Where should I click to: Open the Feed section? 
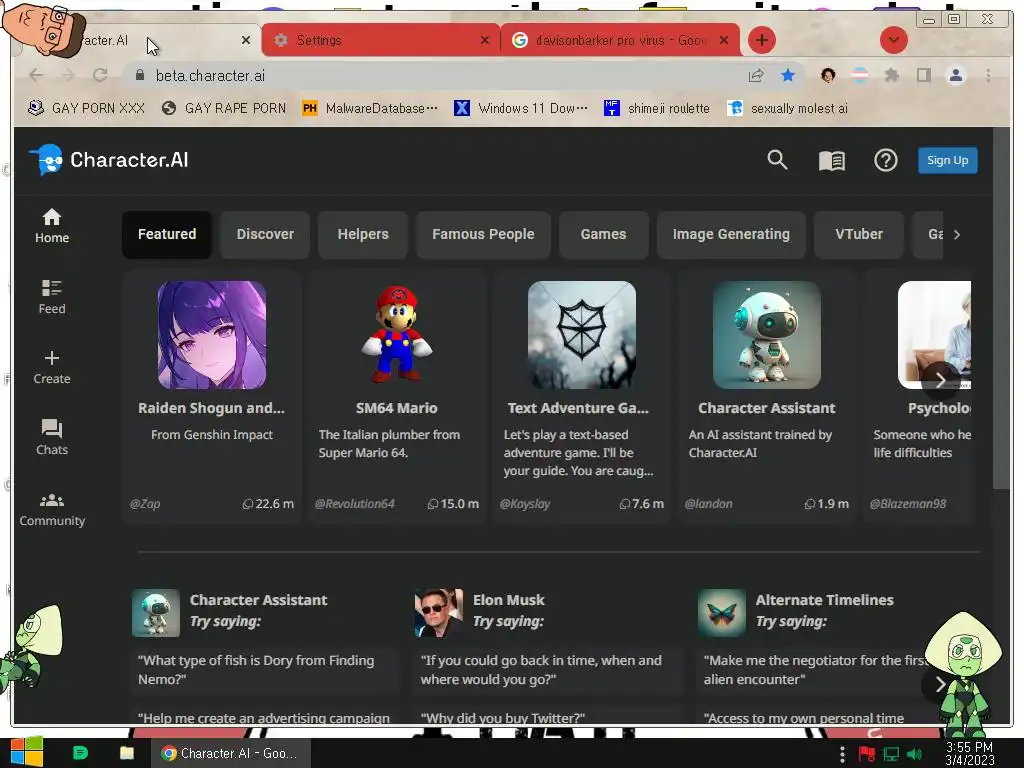[52, 297]
